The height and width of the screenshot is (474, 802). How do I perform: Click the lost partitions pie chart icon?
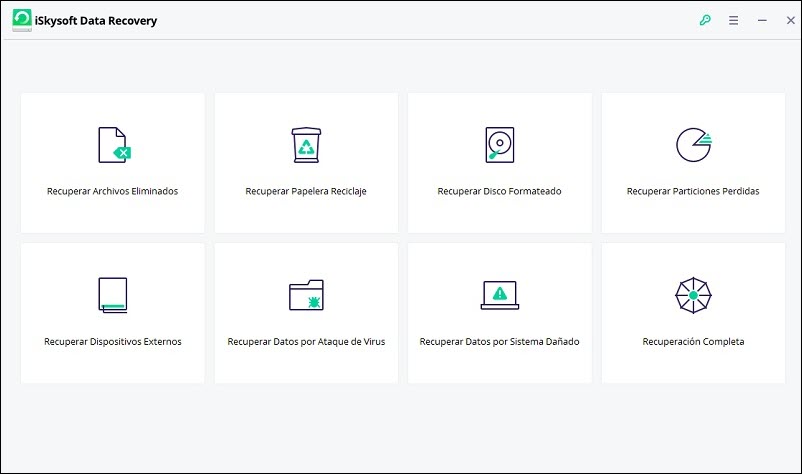(692, 145)
